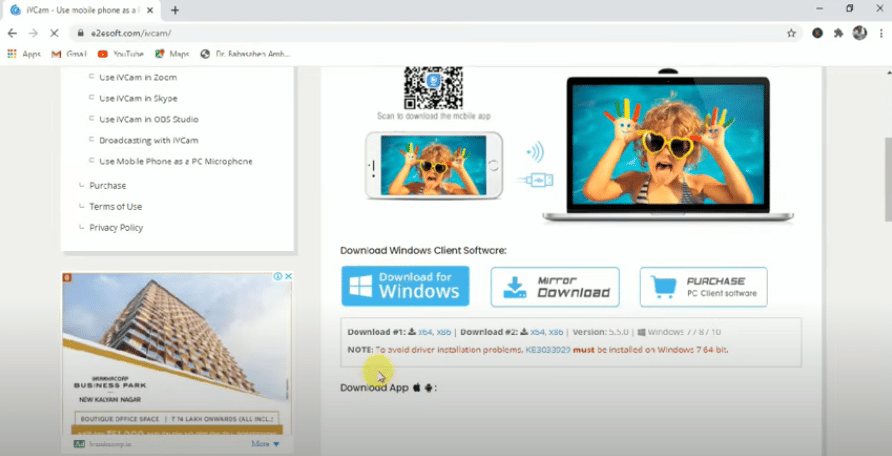
Task: Click the Scan to download the mobile app text
Action: (433, 116)
